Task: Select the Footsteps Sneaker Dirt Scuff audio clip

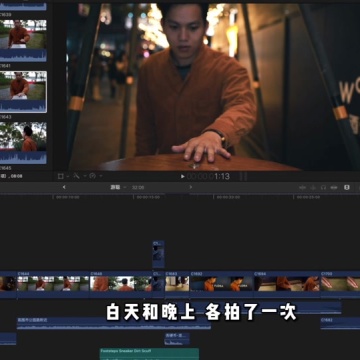Action: coord(149,354)
